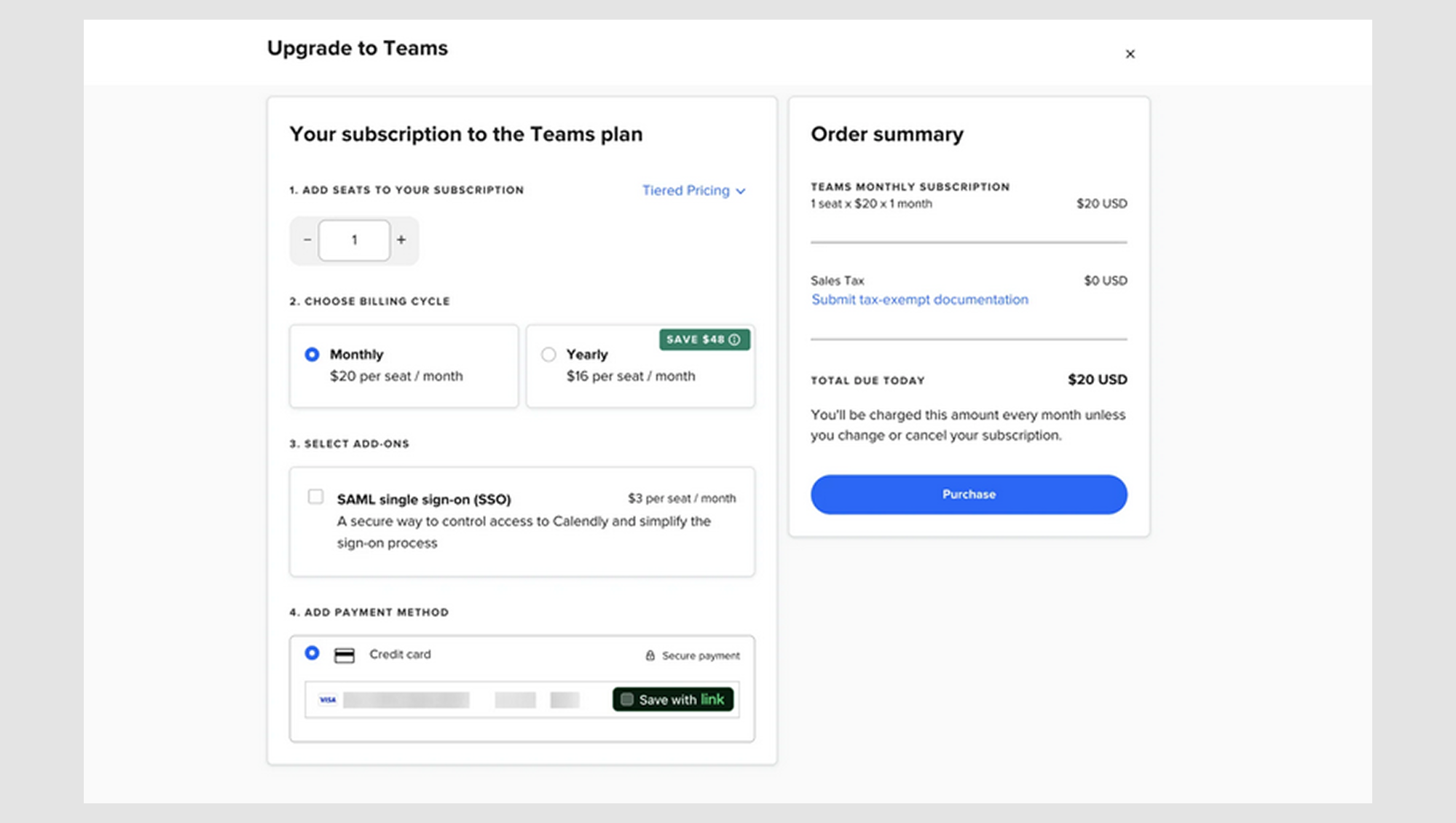Expand the Tiered Pricing dropdown
The image size is (1456, 823).
(693, 190)
